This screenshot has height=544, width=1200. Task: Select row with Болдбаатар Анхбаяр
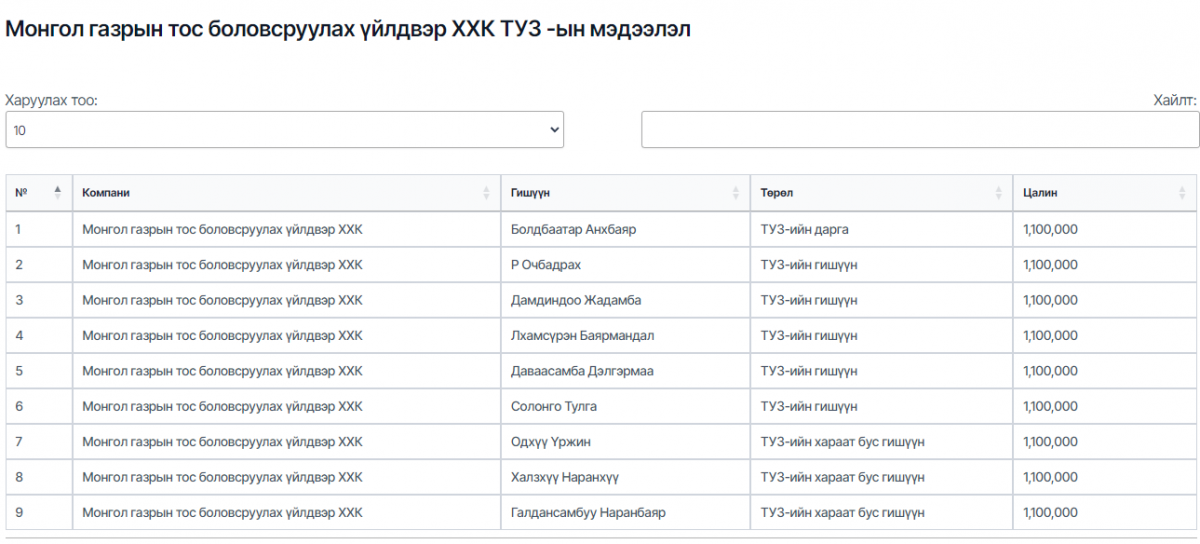tap(573, 229)
